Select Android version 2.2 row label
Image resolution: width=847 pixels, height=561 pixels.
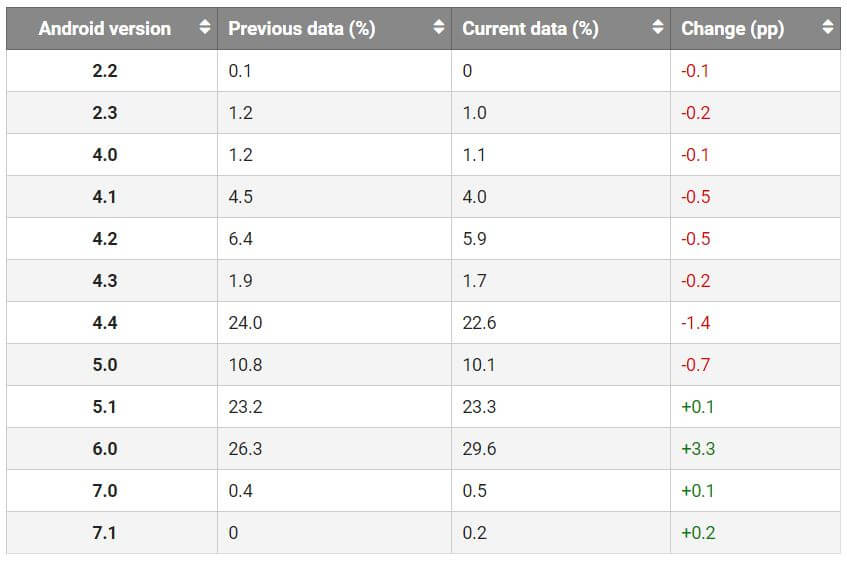pyautogui.click(x=104, y=71)
